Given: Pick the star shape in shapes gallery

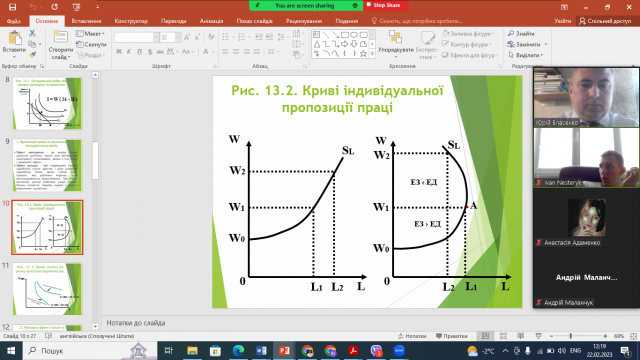Looking at the screenshot, I should click(x=363, y=53).
